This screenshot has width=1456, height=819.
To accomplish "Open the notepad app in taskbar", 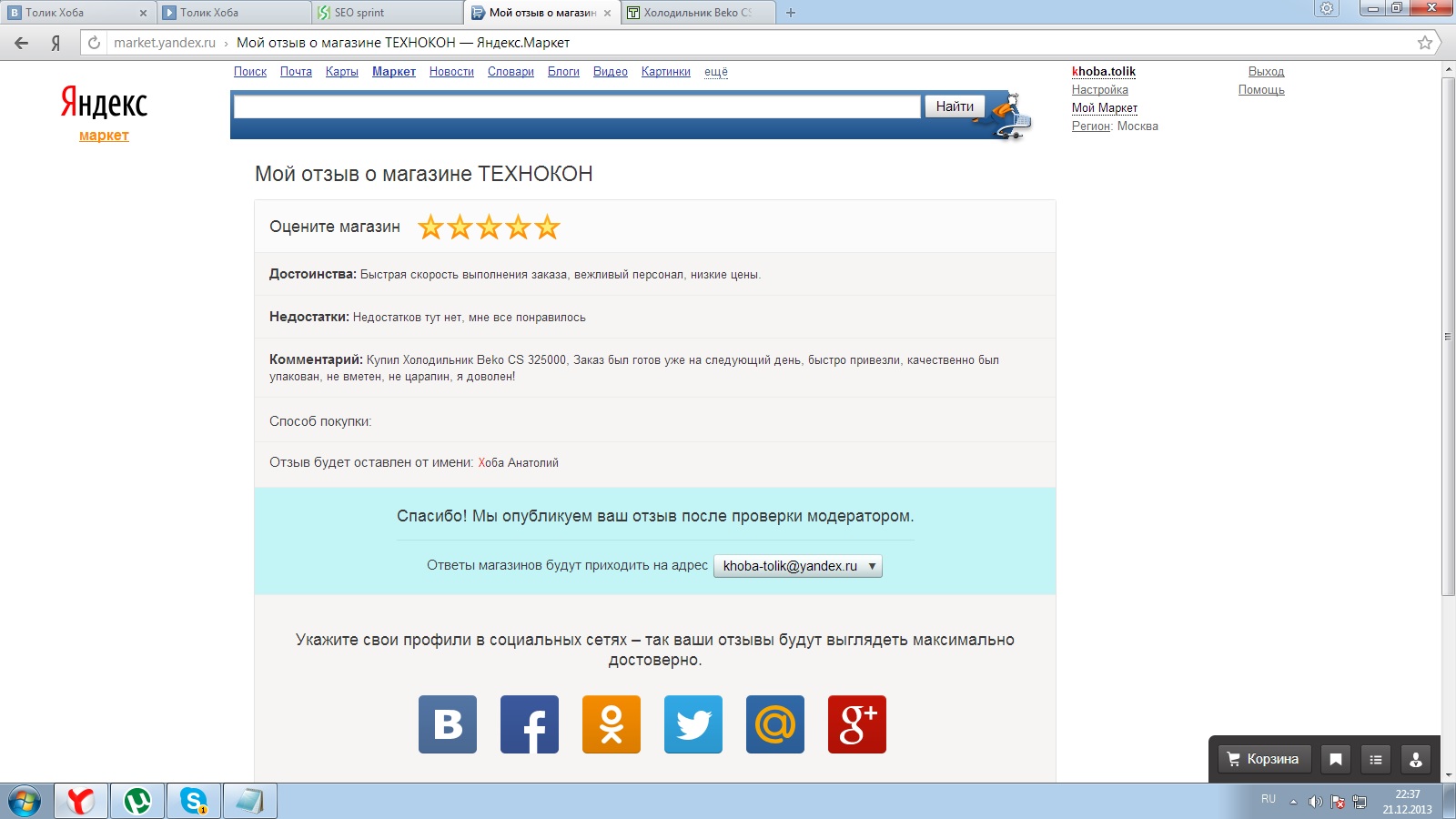I will [249, 802].
